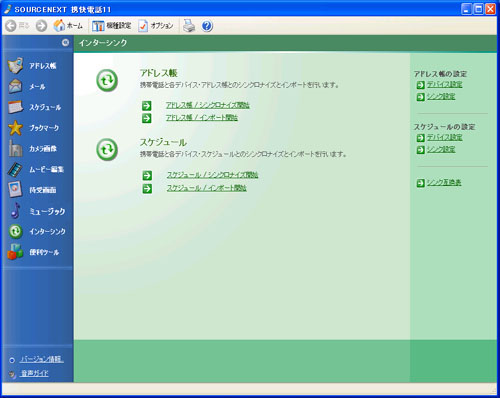500x398 pixels.
Task: Select the ミュージック note icon
Action: coord(15,211)
